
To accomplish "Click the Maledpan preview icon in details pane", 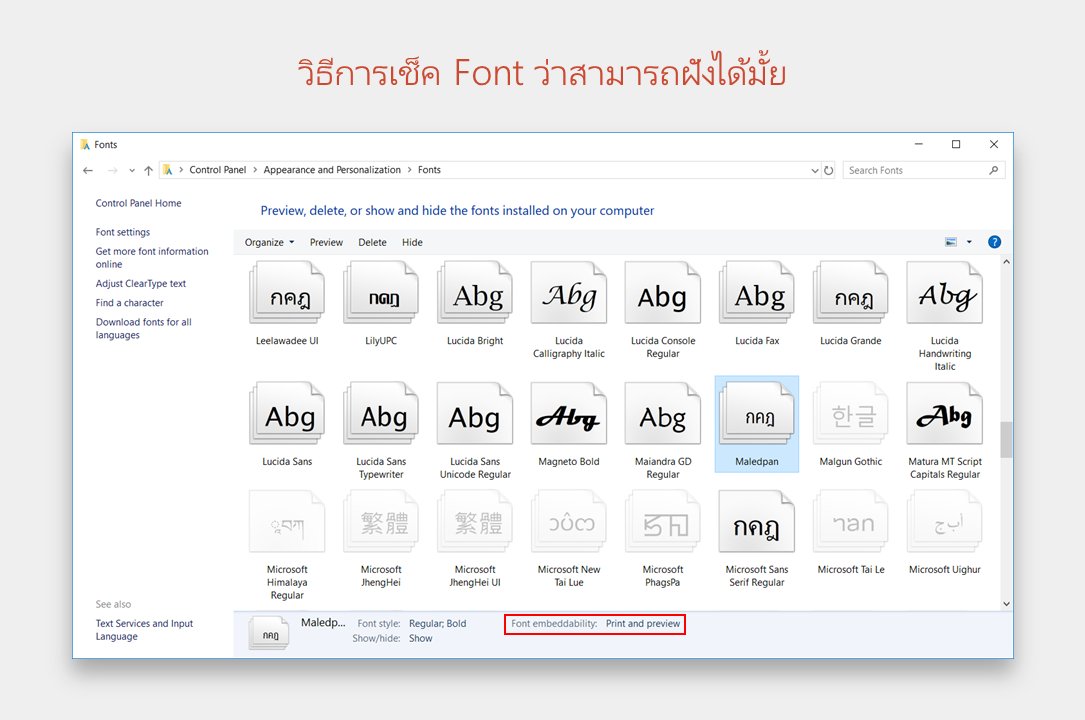I will (x=268, y=631).
